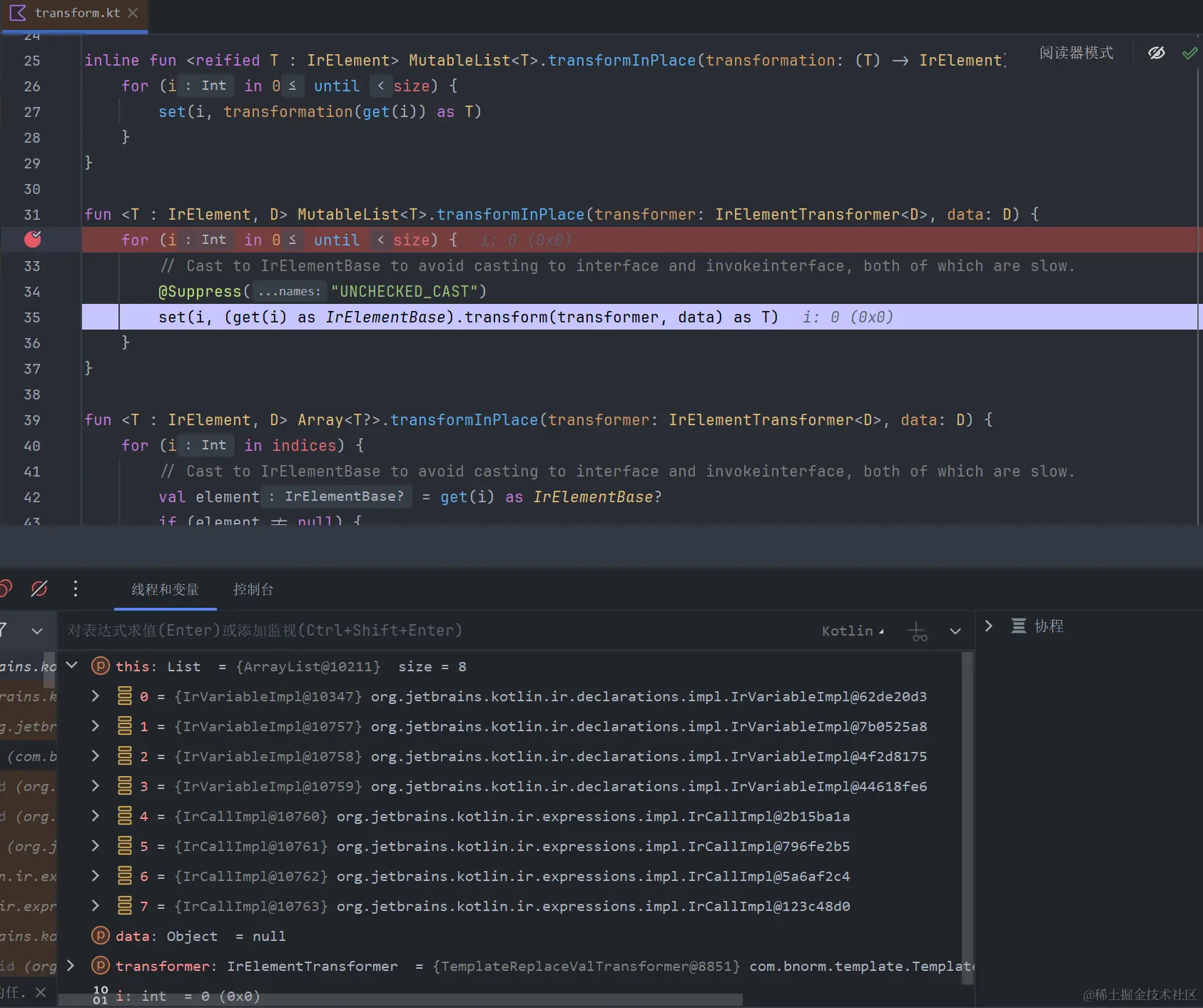This screenshot has height=1008, width=1203.
Task: Close the transform.kt editor tab
Action: click(x=133, y=13)
